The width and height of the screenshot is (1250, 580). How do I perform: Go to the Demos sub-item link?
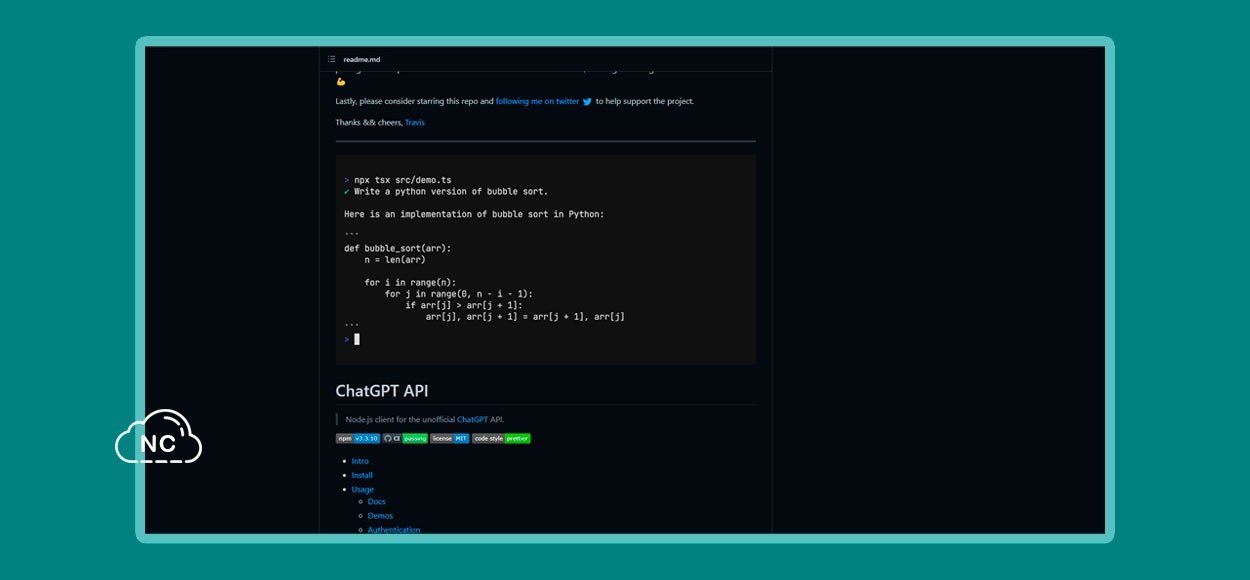380,516
